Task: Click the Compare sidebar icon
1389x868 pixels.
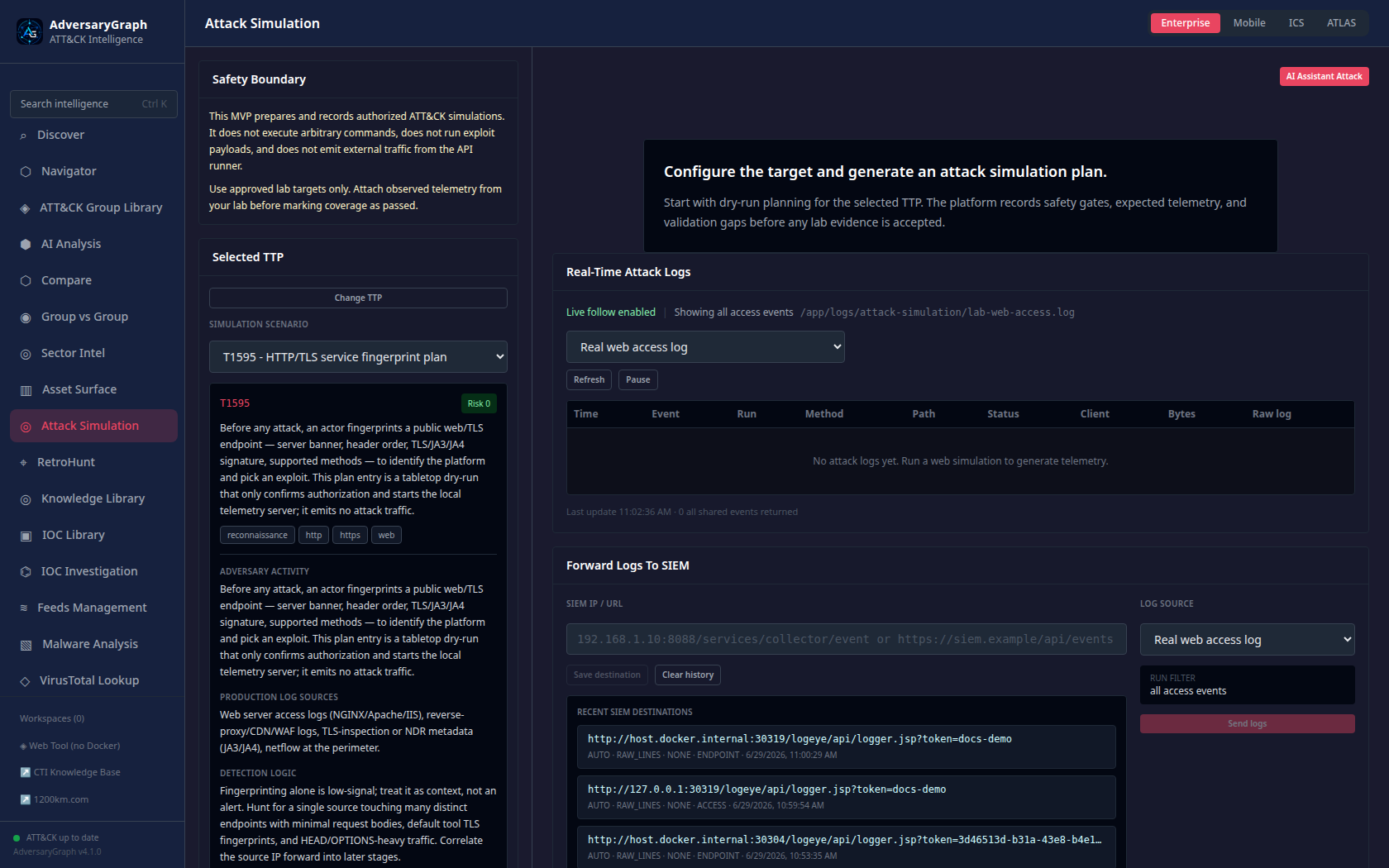Action: 26,281
